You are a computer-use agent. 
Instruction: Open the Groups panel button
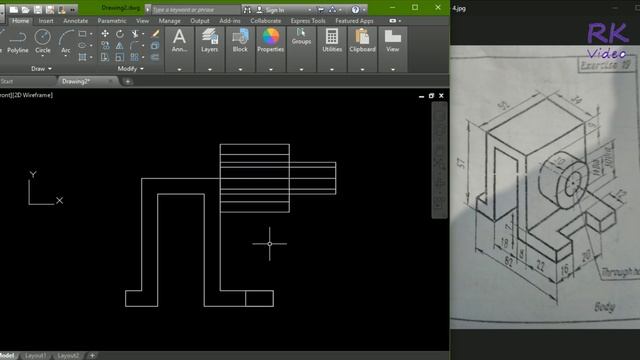[x=301, y=37]
